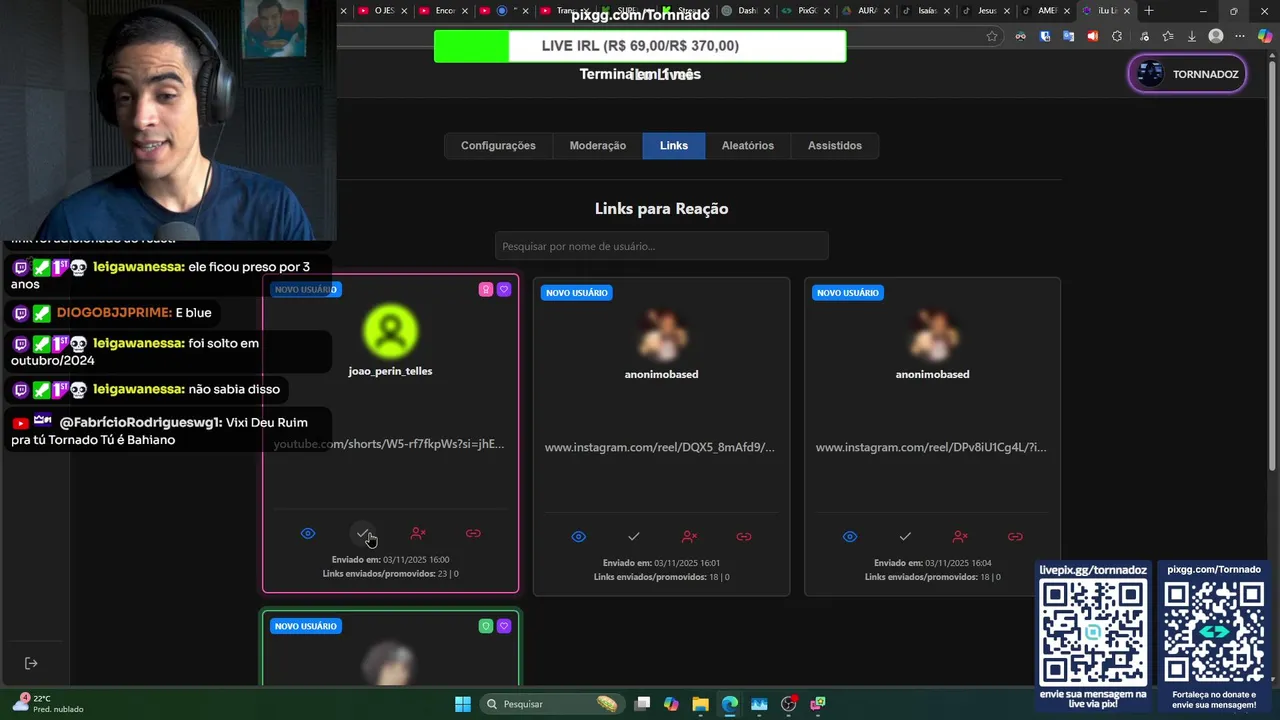The height and width of the screenshot is (720, 1280).
Task: View the 16:01 anonimobased link with the eye icon
Action: click(x=579, y=537)
